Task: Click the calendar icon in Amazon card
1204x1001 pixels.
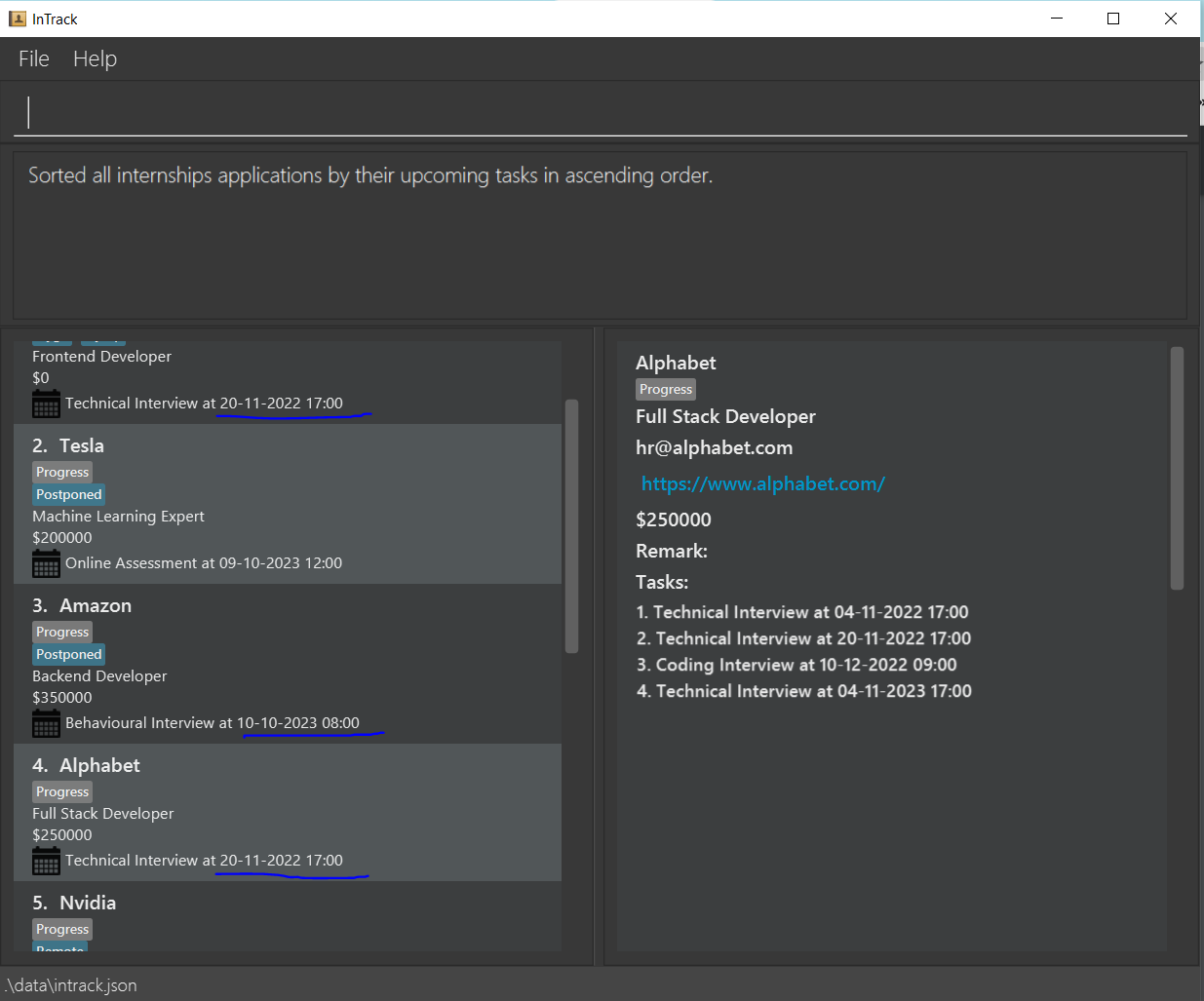Action: point(46,723)
